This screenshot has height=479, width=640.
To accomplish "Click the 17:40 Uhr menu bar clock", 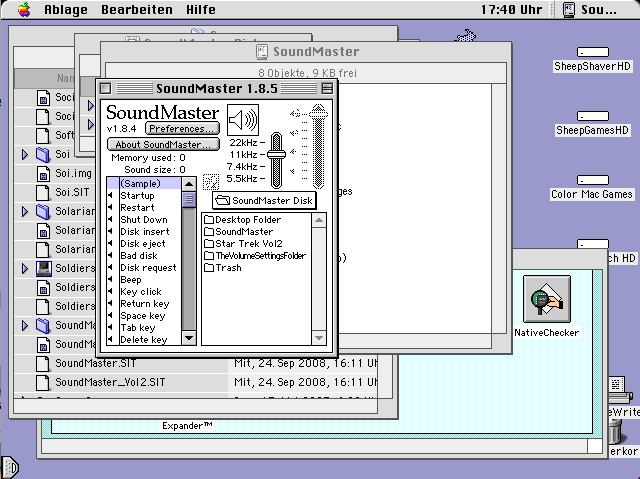I will click(x=511, y=9).
